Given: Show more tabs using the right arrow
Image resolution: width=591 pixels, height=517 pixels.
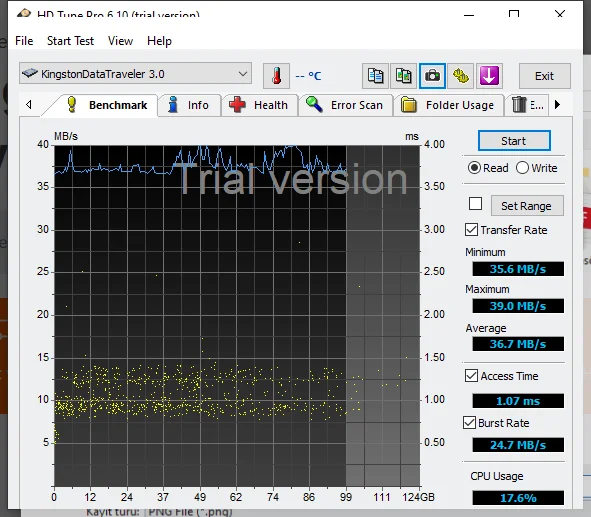Looking at the screenshot, I should pyautogui.click(x=558, y=104).
